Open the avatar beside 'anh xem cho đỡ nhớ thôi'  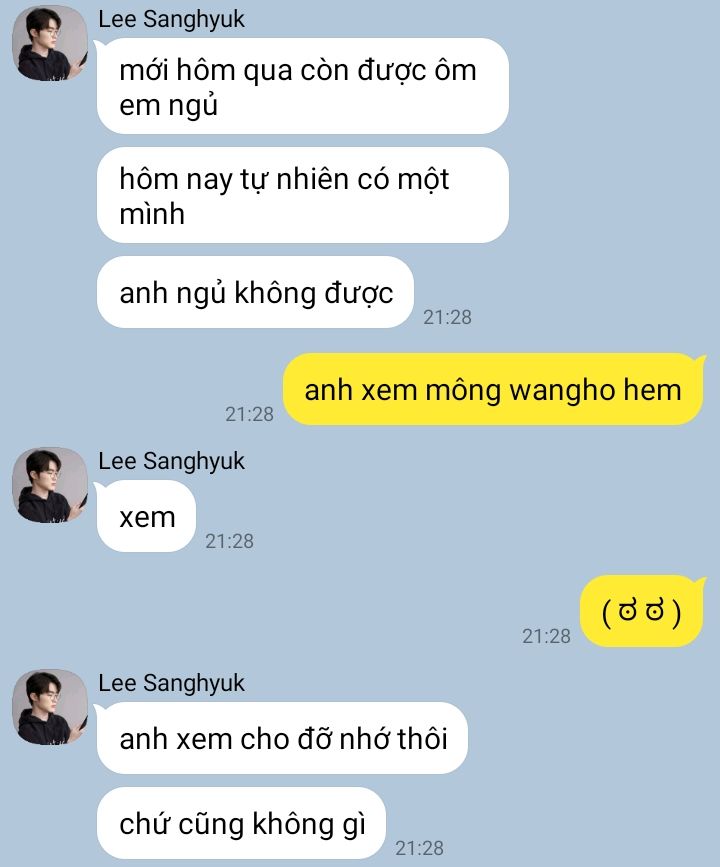tap(50, 707)
